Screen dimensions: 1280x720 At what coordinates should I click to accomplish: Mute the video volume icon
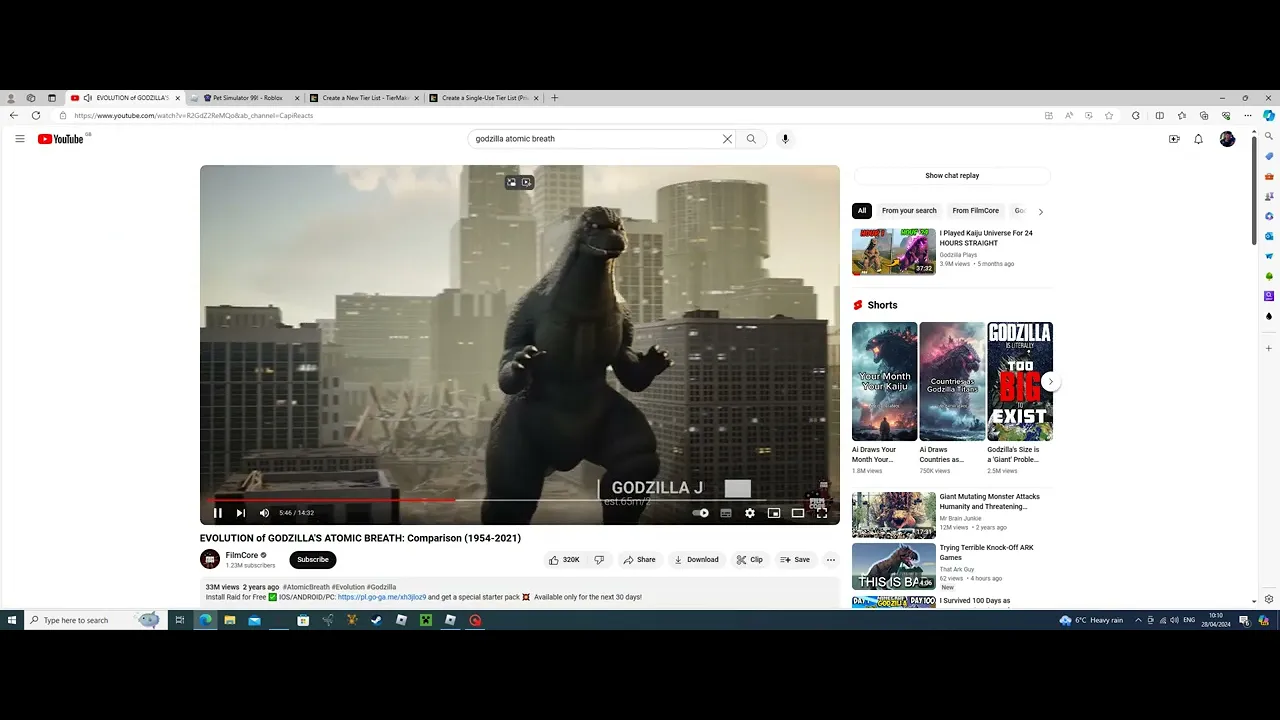pyautogui.click(x=264, y=513)
